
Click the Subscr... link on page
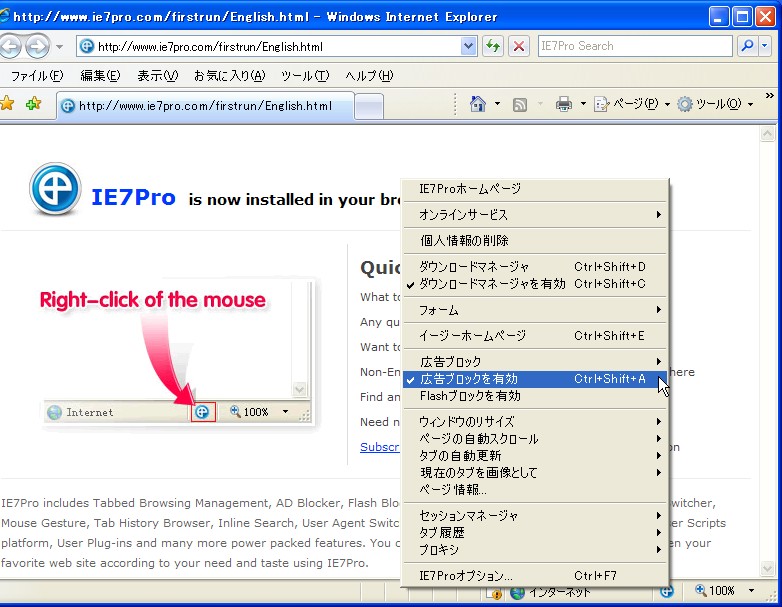(x=380, y=447)
